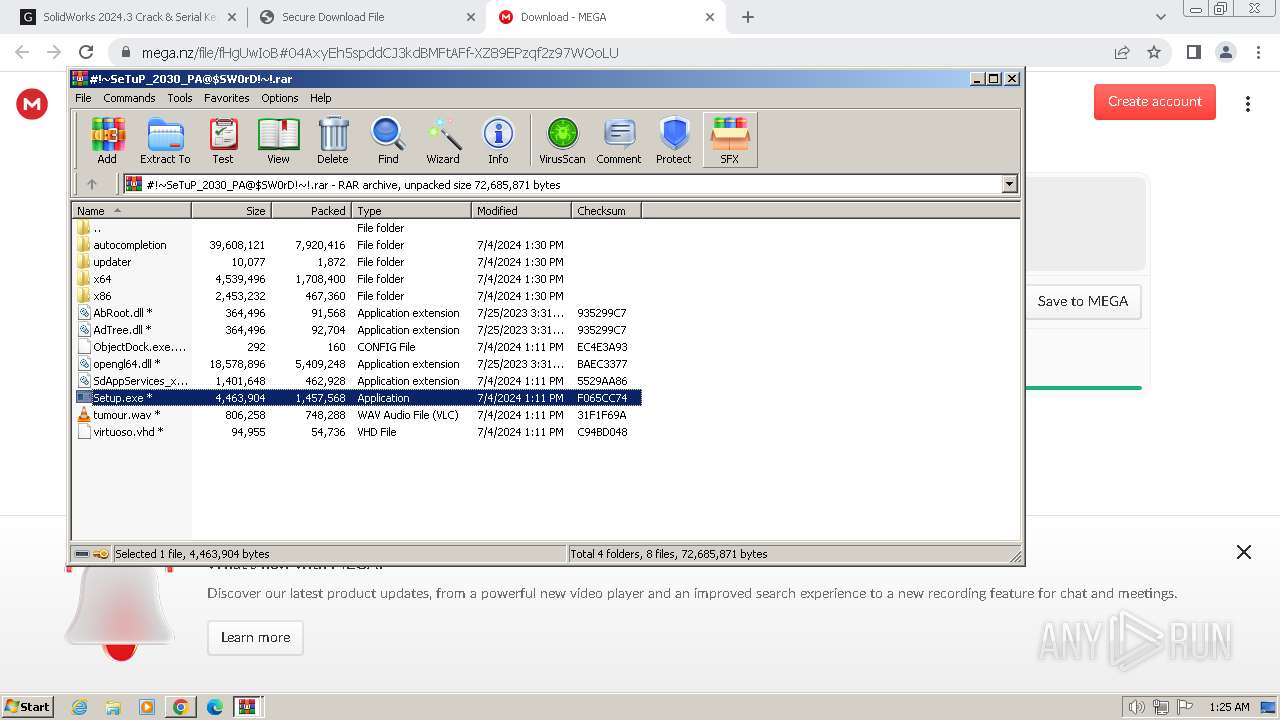Open Internet Explorer from taskbar
Screen dimensions: 1280x720
pyautogui.click(x=79, y=707)
